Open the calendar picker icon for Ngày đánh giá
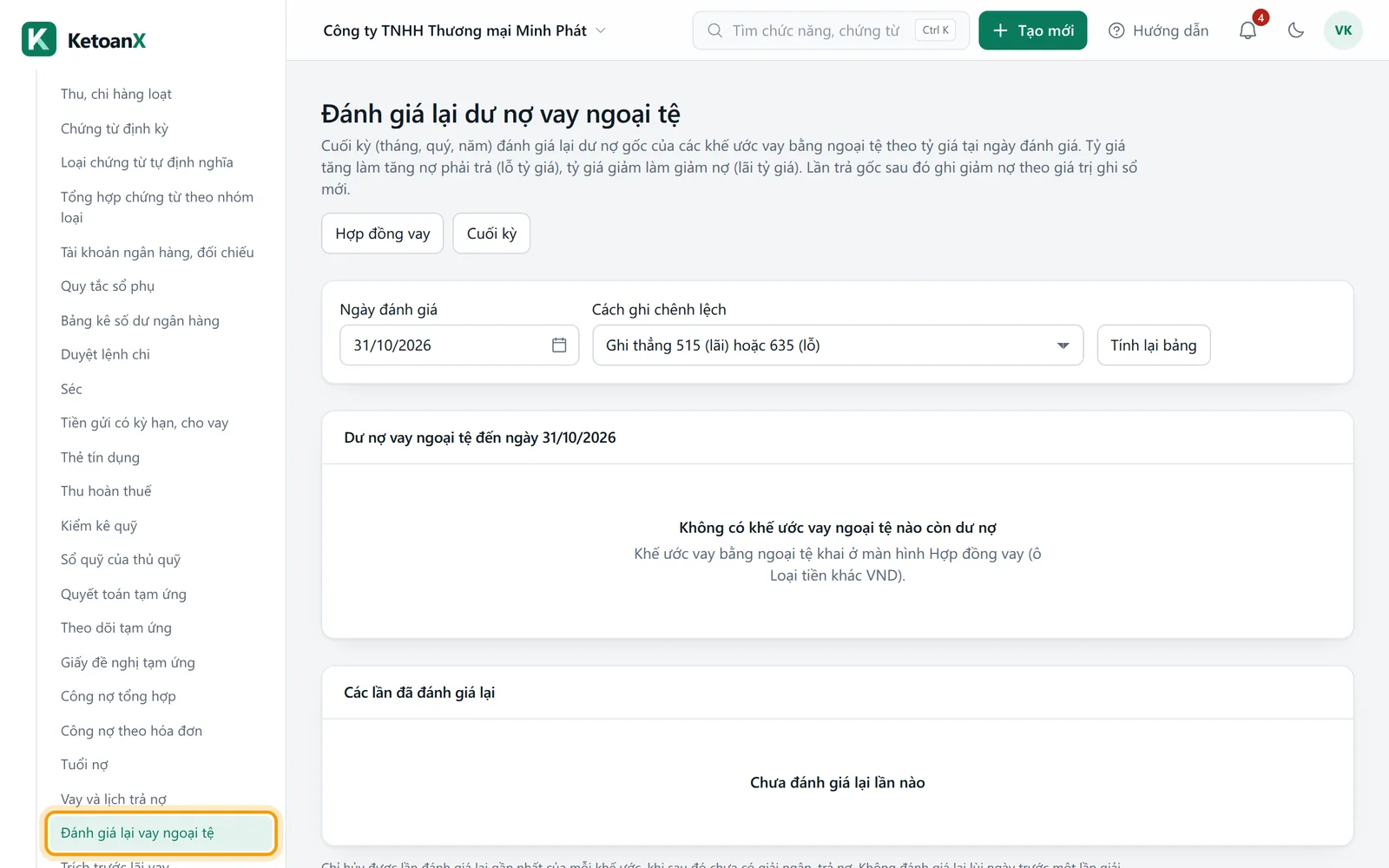Screen dimensions: 1389x868 [559, 345]
